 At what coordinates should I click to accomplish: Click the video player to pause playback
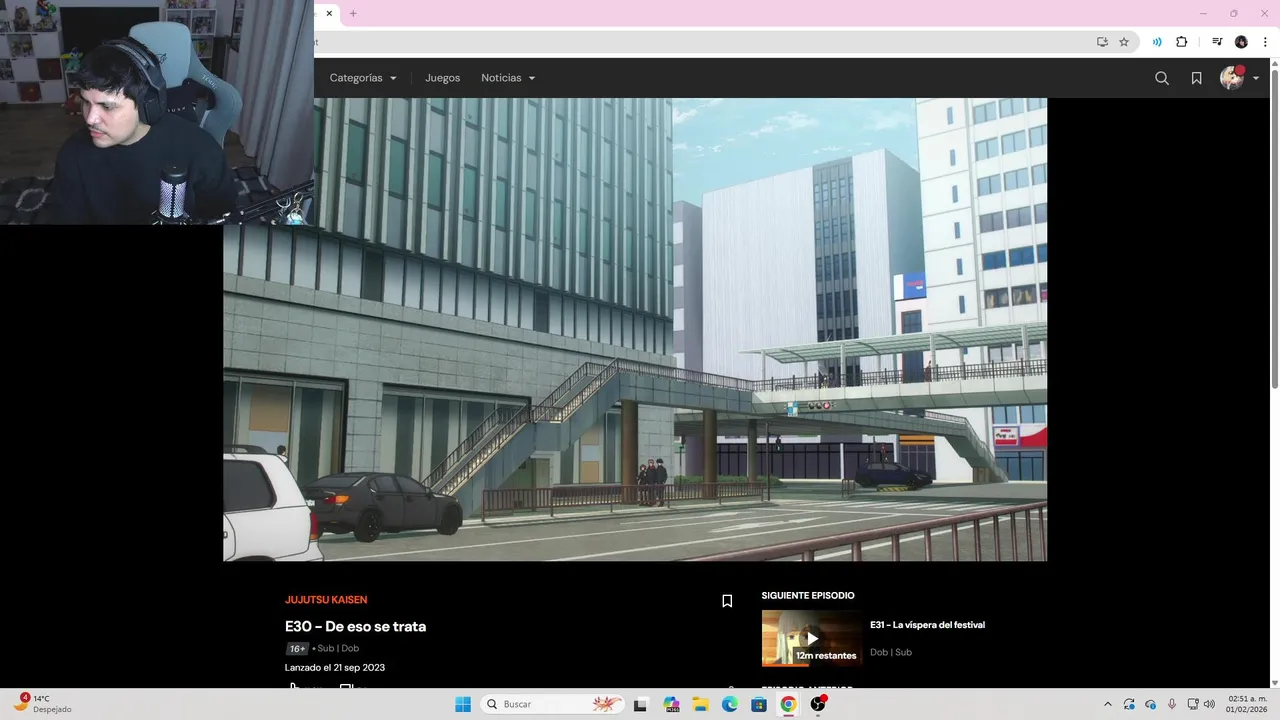(x=635, y=329)
